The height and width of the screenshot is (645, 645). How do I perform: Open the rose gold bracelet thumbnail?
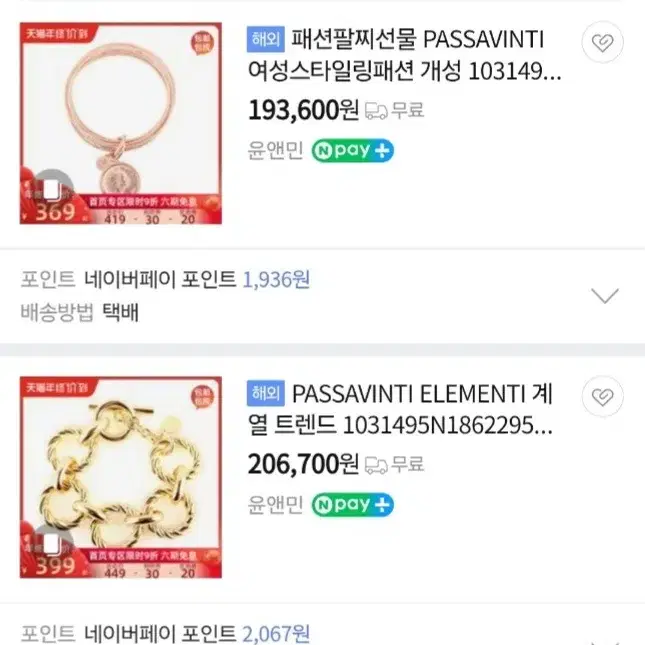point(121,123)
